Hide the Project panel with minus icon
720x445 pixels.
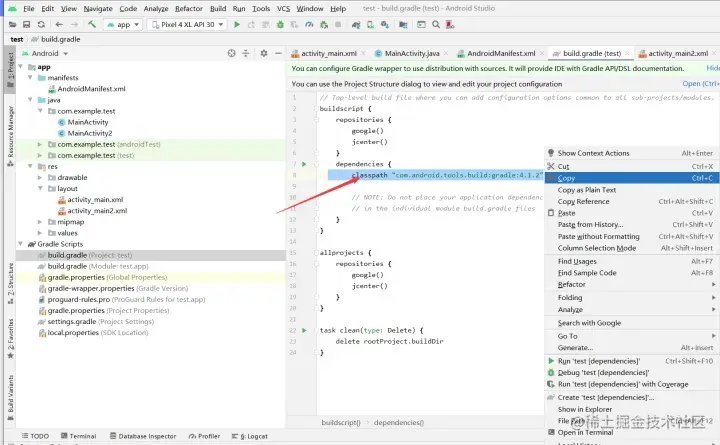point(278,53)
